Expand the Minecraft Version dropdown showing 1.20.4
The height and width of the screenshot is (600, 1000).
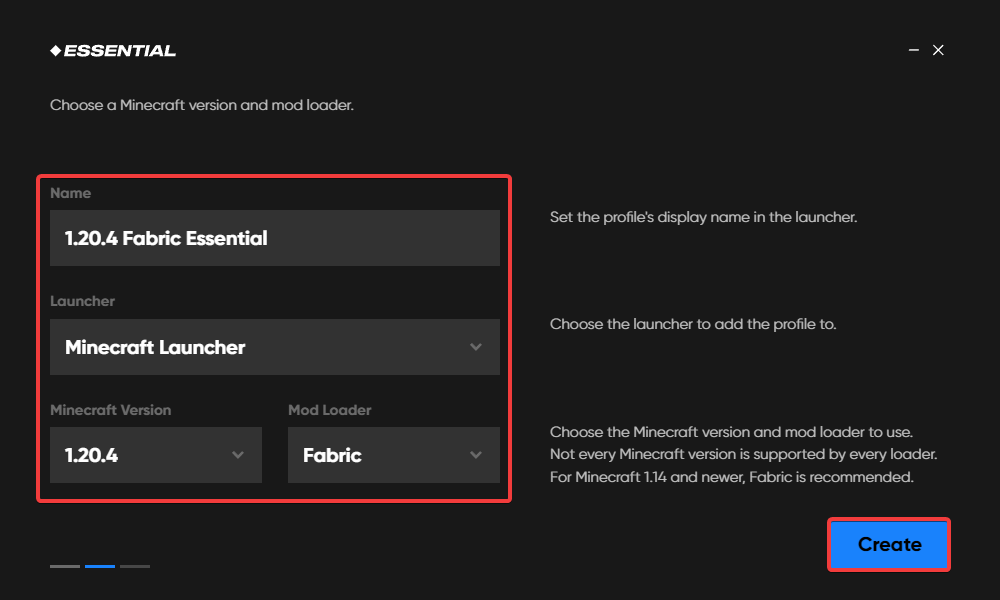pyautogui.click(x=155, y=455)
